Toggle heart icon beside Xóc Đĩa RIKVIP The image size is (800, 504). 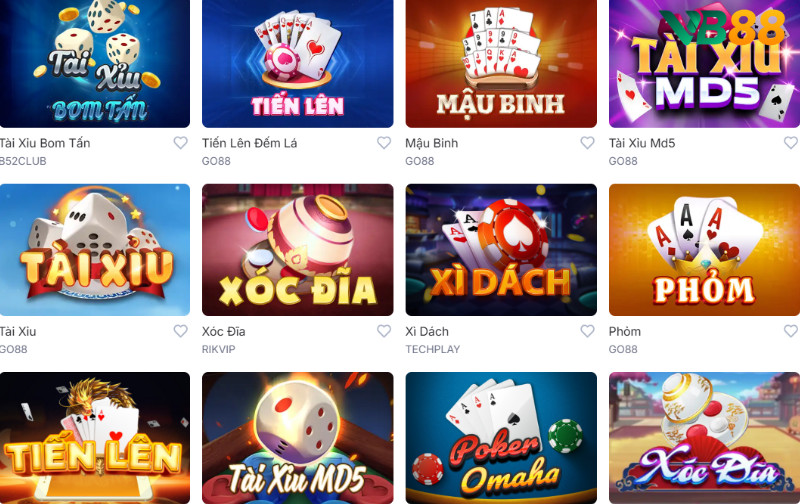[x=384, y=331]
